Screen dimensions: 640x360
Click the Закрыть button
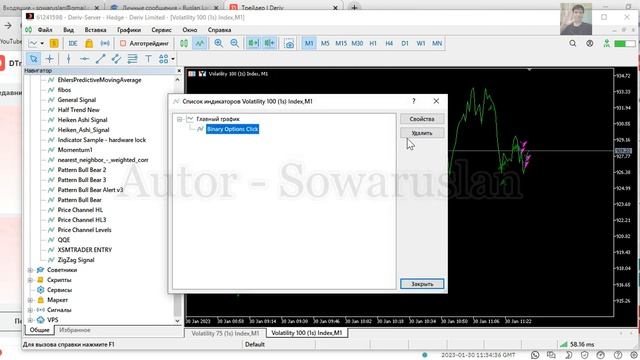point(422,284)
